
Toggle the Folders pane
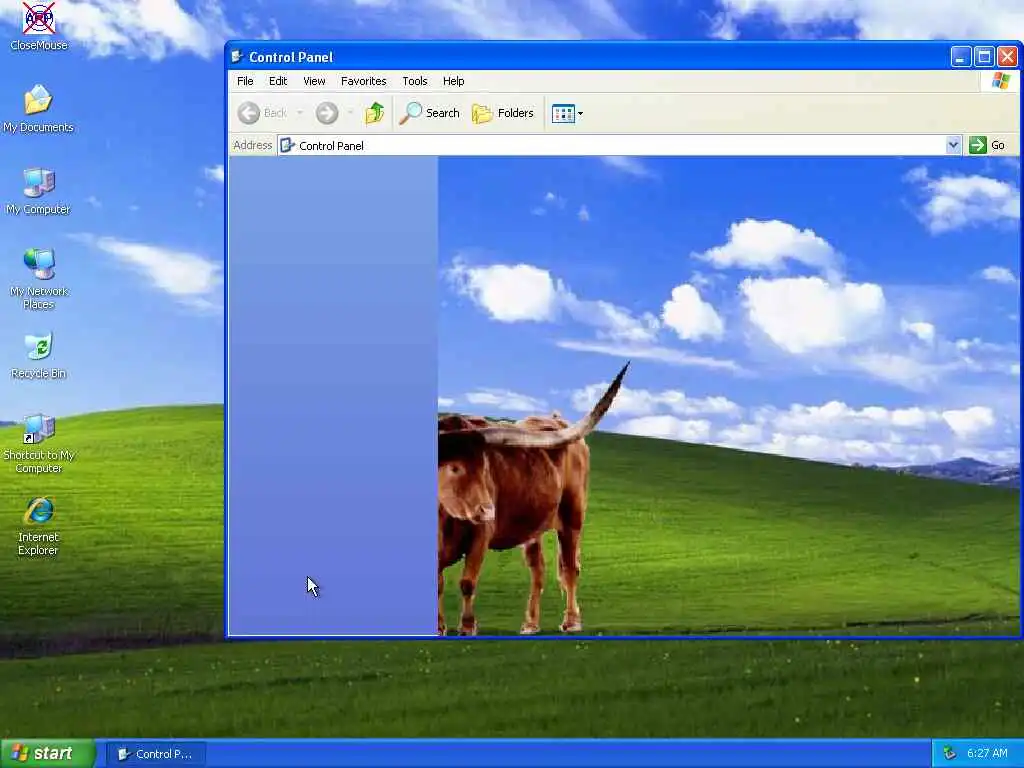pyautogui.click(x=503, y=113)
